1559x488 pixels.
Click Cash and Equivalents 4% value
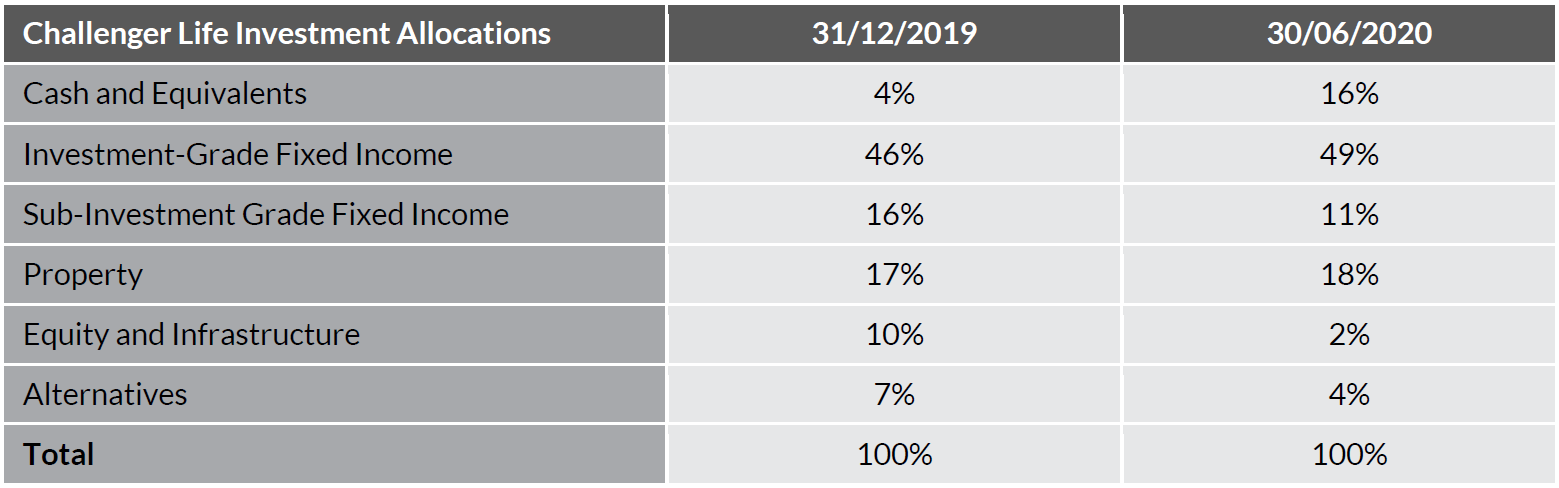894,94
